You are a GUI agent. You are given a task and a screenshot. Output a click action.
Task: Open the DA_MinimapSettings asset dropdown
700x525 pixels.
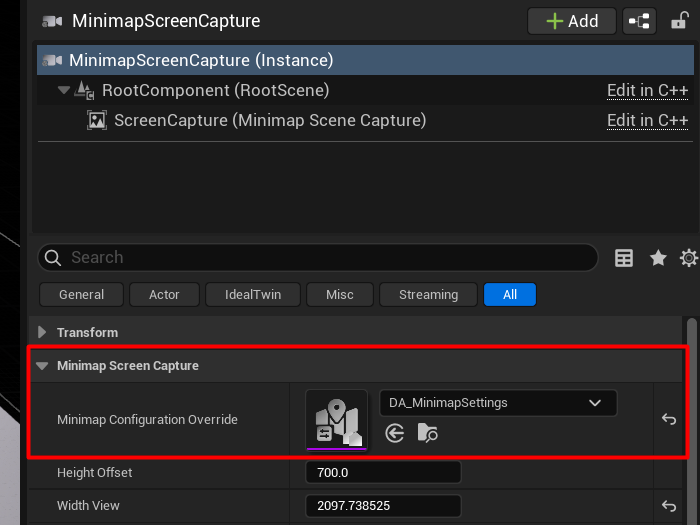pyautogui.click(x=497, y=403)
